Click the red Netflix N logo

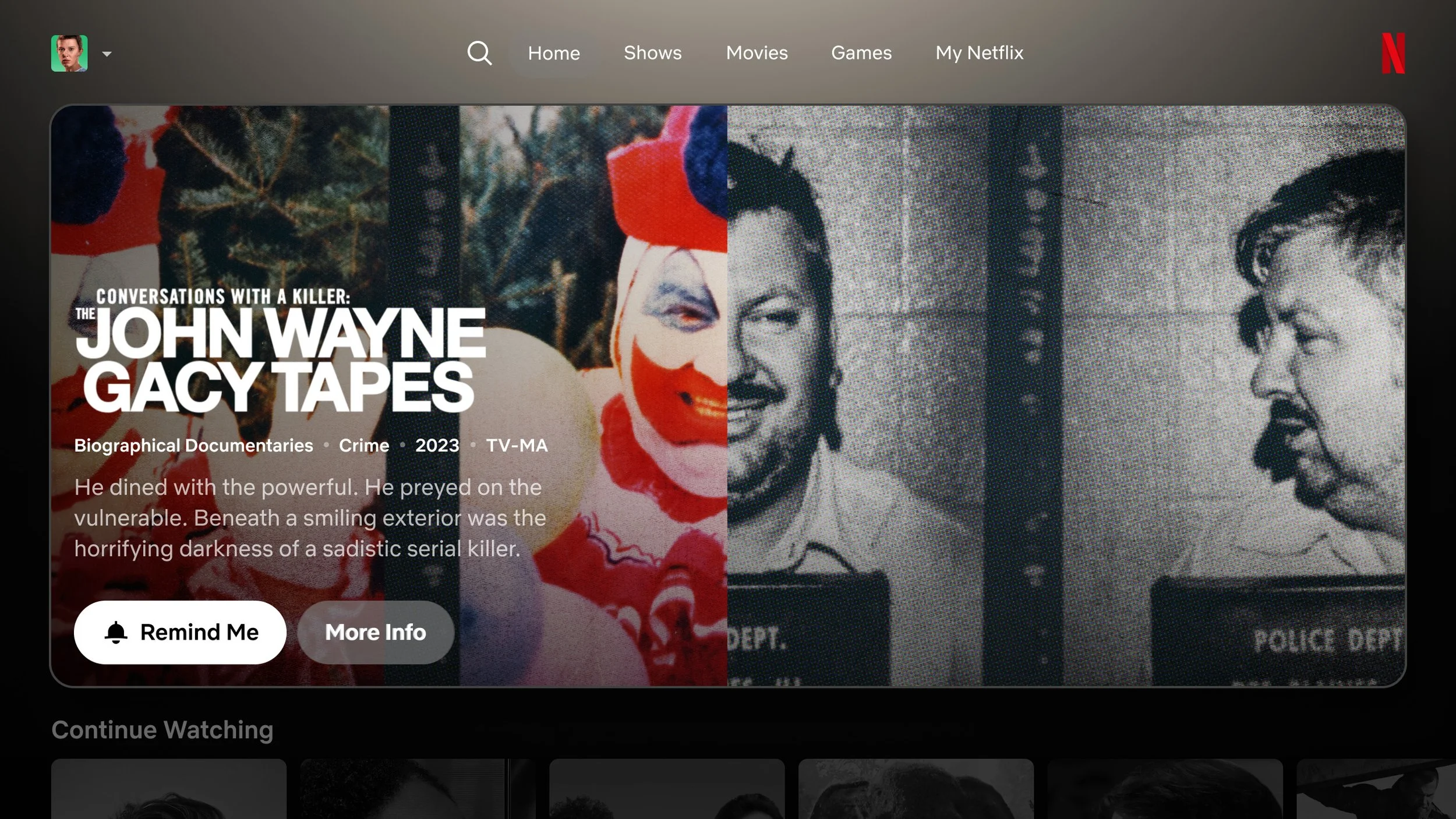point(1393,54)
